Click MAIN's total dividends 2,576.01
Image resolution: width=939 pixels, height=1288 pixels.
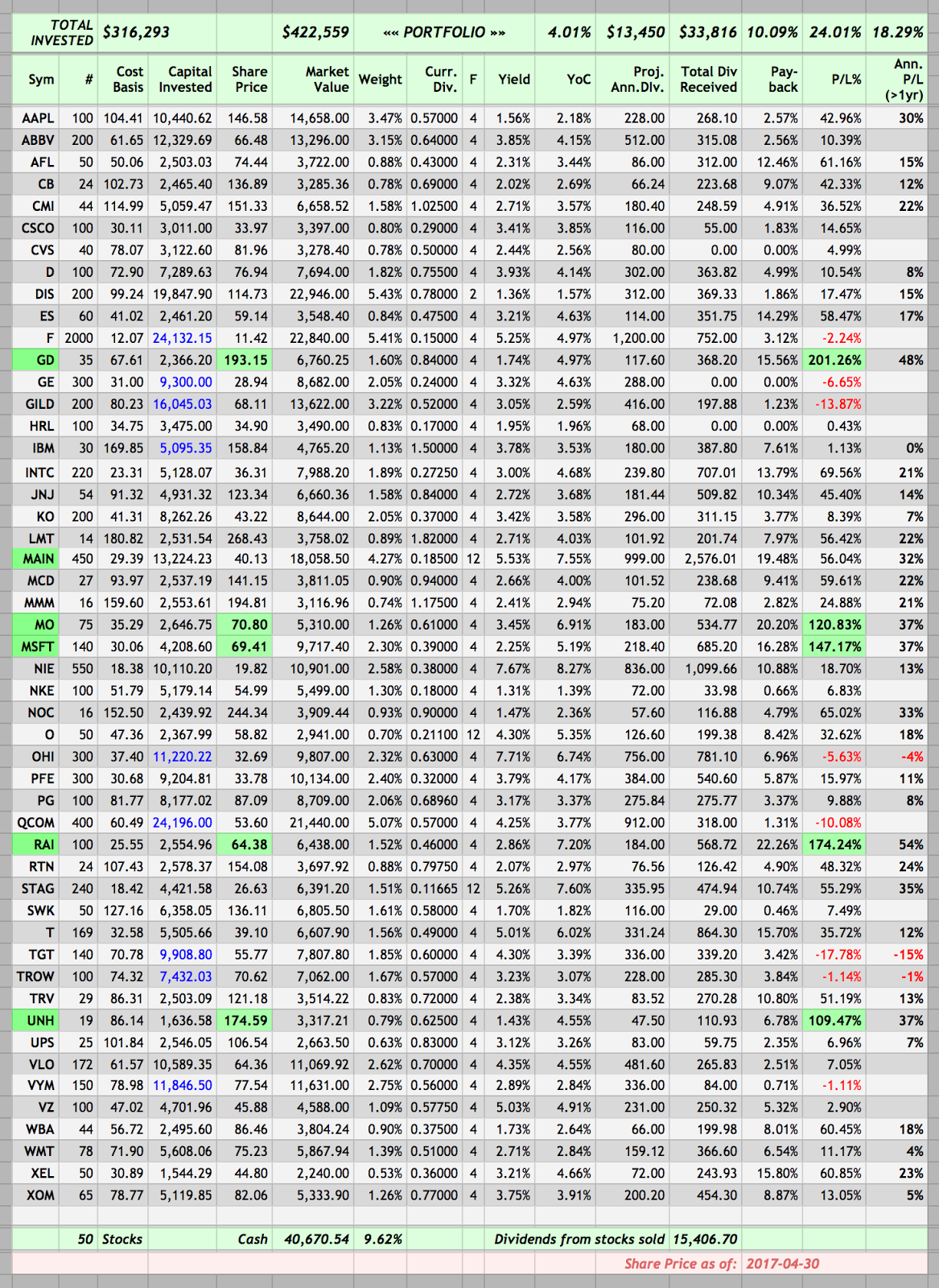[x=706, y=558]
